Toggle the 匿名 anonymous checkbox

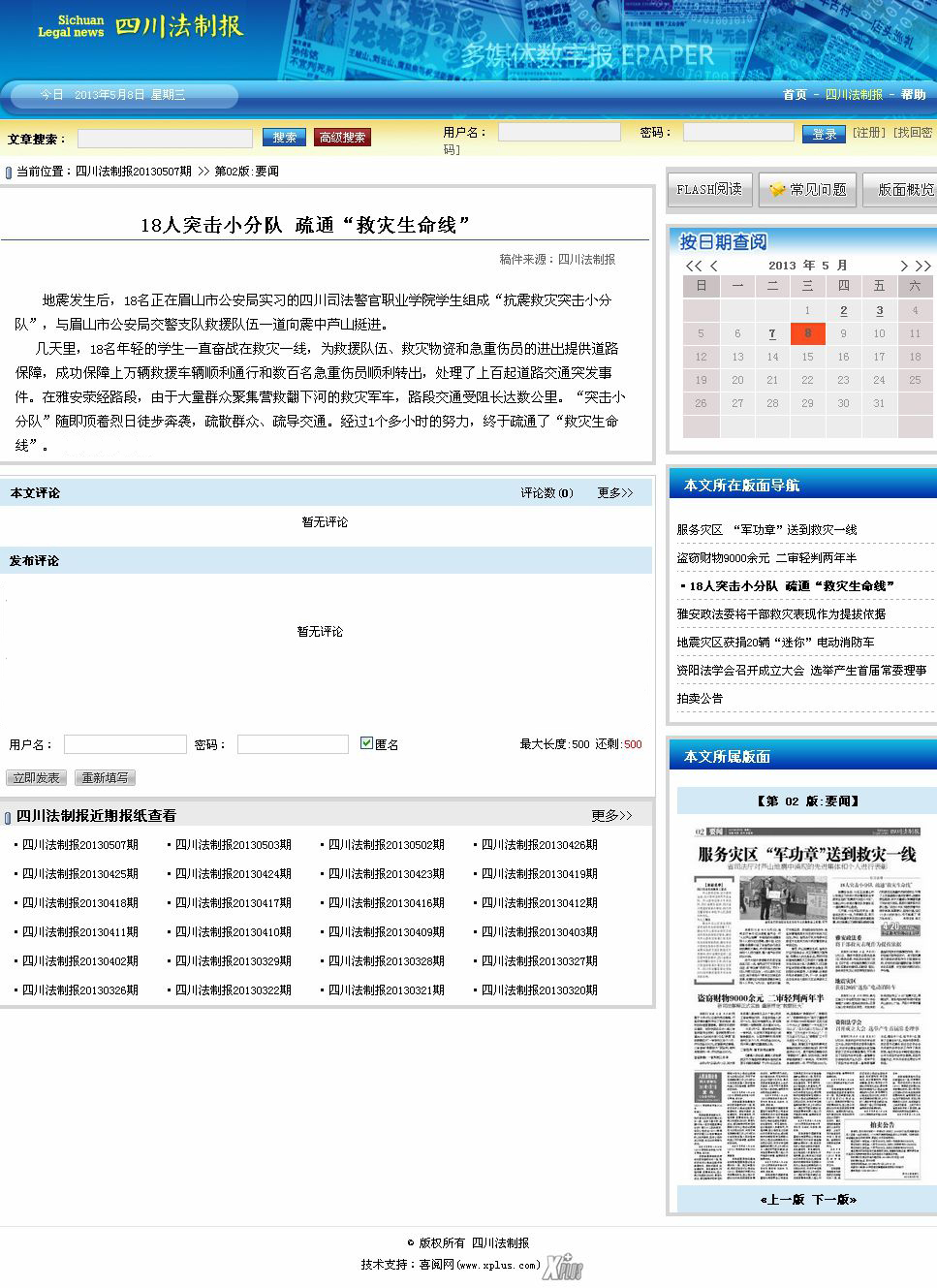(x=366, y=743)
